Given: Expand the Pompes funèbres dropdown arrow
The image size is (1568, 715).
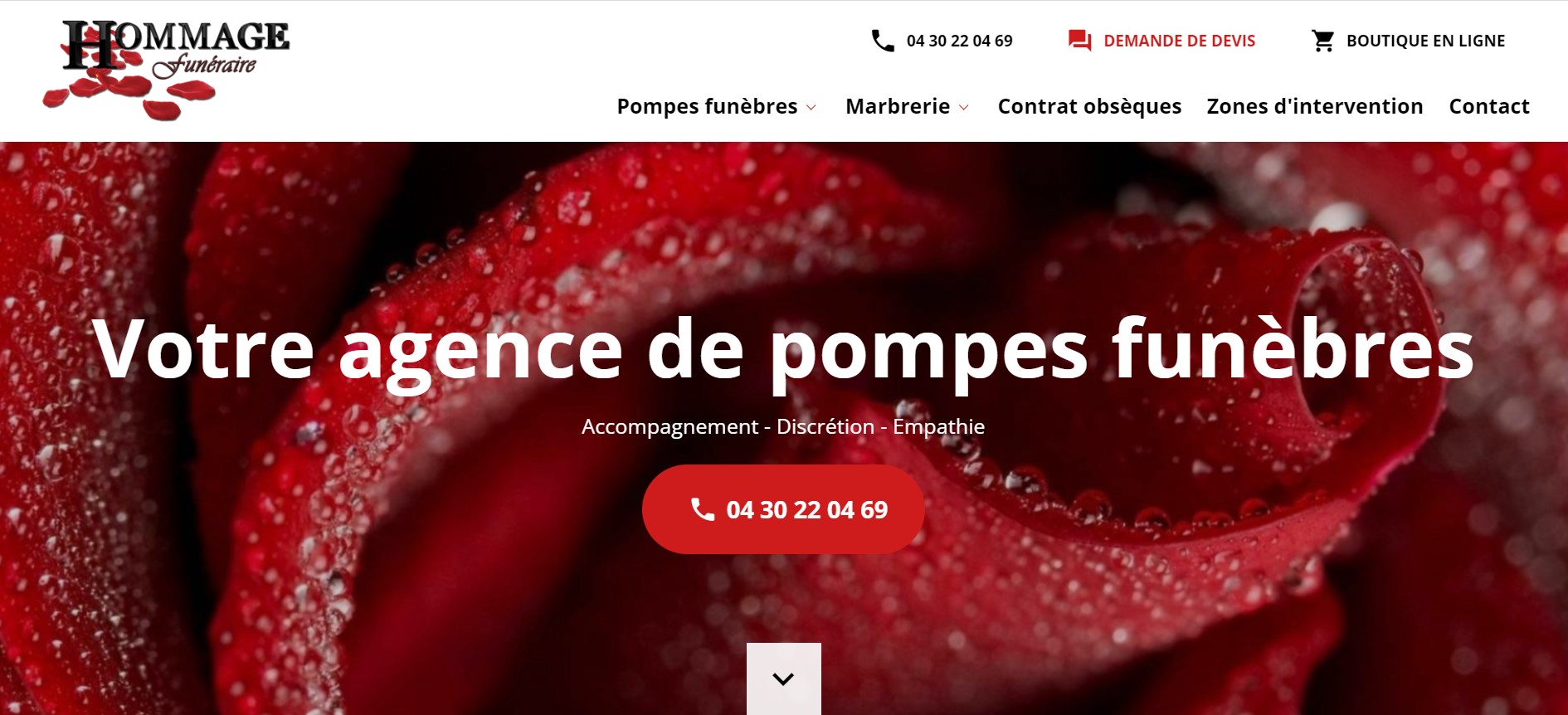Looking at the screenshot, I should click(811, 108).
